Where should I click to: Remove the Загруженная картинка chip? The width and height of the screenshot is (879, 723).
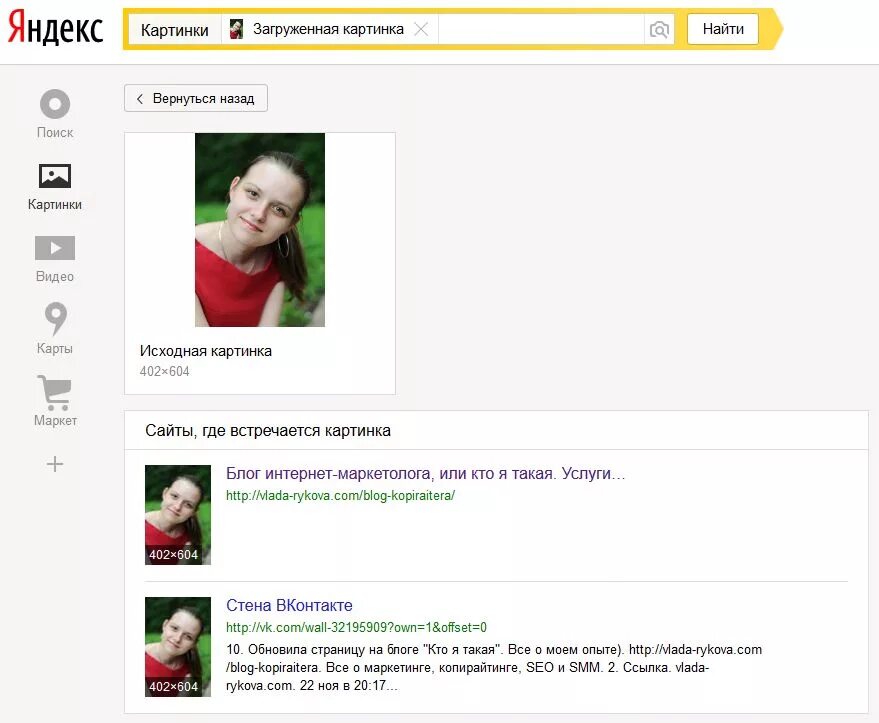coord(421,29)
